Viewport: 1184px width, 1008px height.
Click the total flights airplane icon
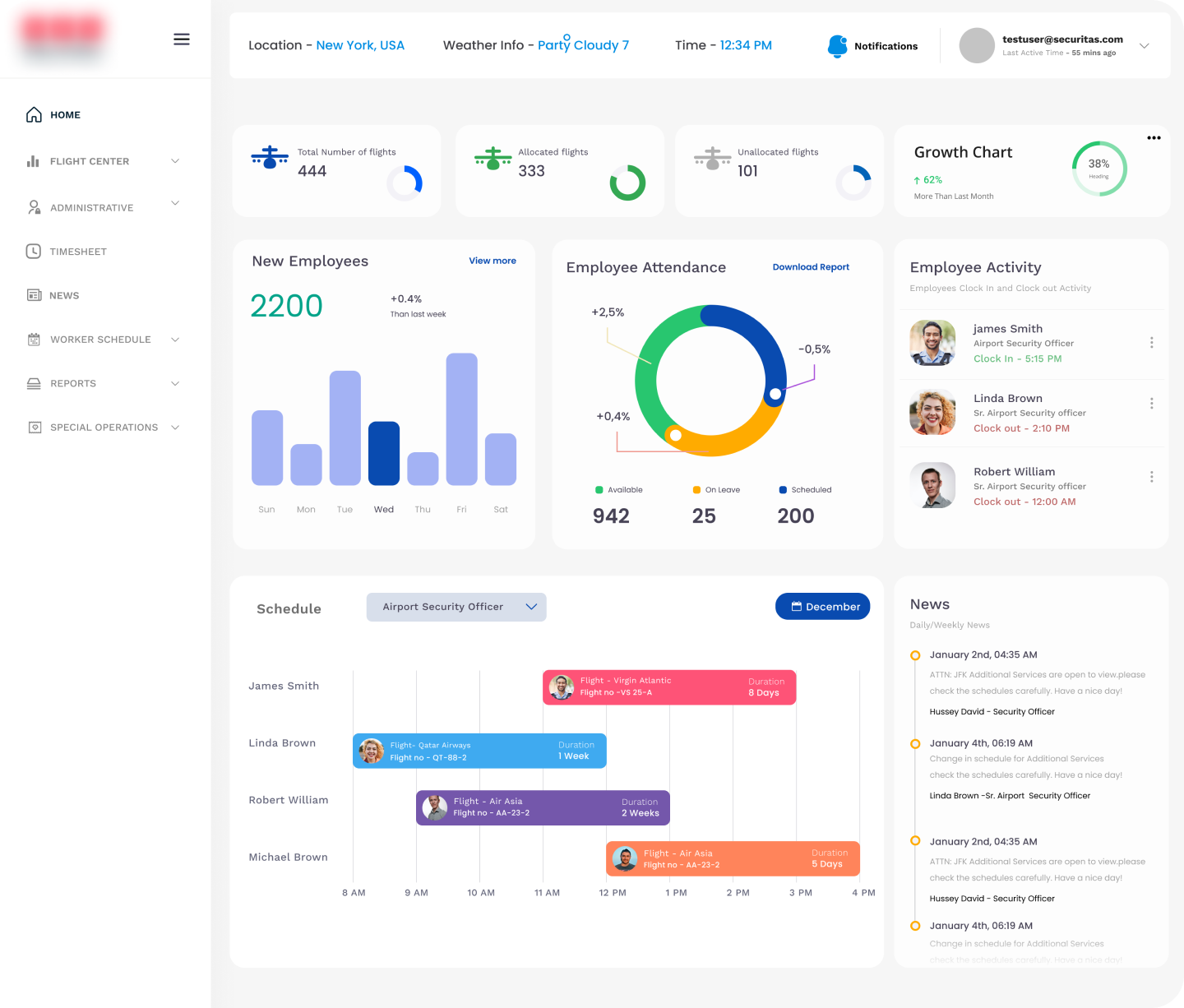coord(270,157)
